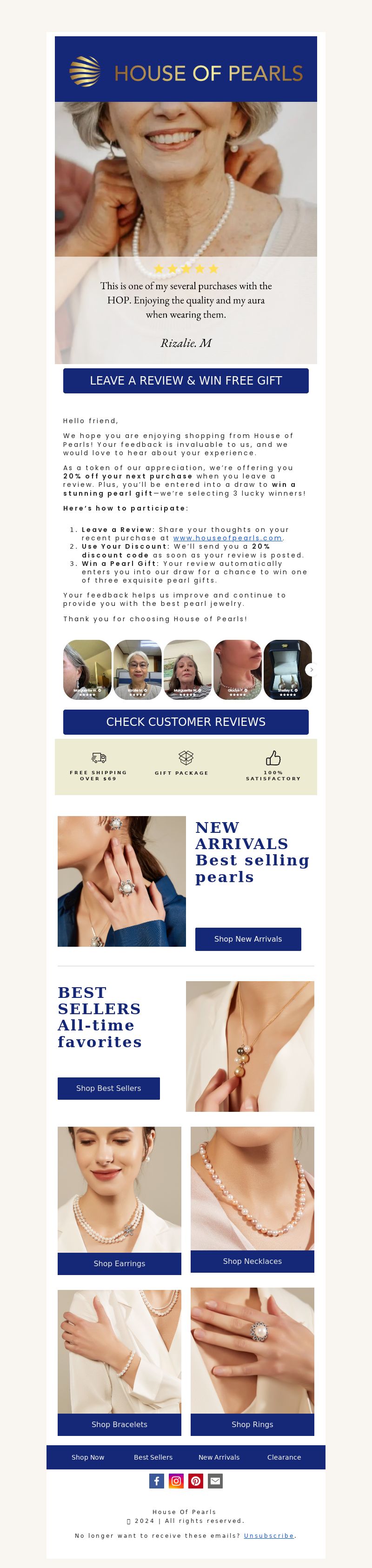
Task: Click the Check Customer Reviews button
Action: pyautogui.click(x=186, y=722)
